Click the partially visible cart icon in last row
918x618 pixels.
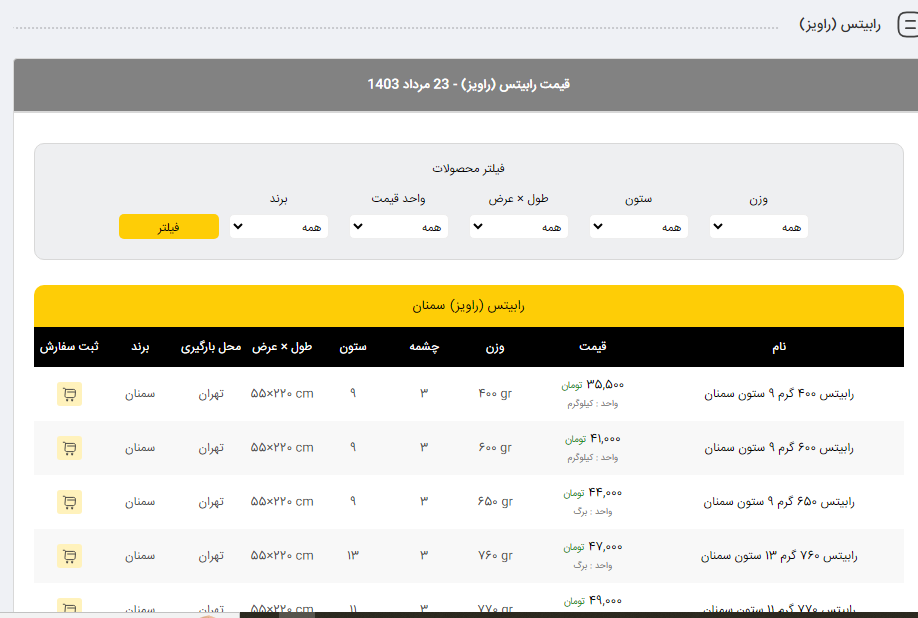point(69,606)
